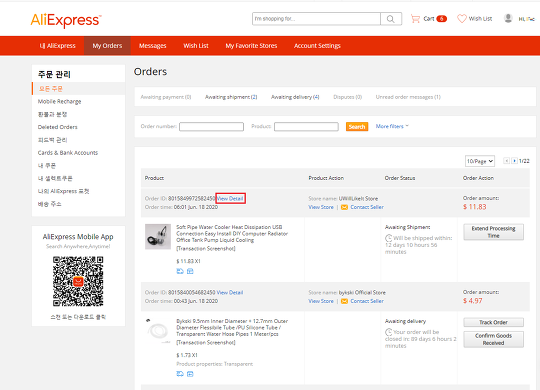
Task: Click the Wish List heart icon
Action: point(461,19)
